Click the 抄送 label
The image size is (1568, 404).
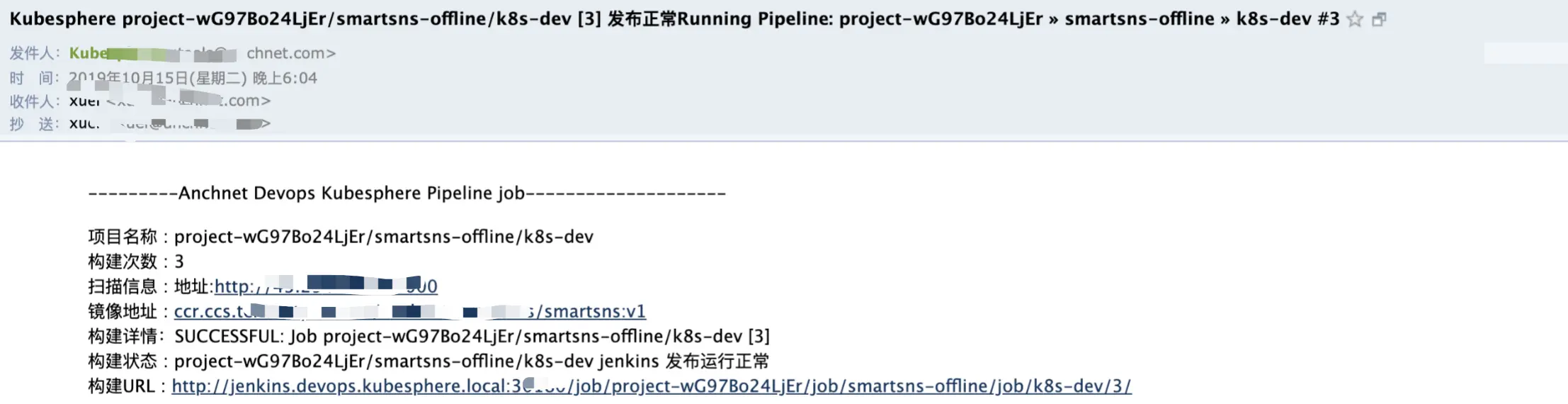[x=34, y=124]
